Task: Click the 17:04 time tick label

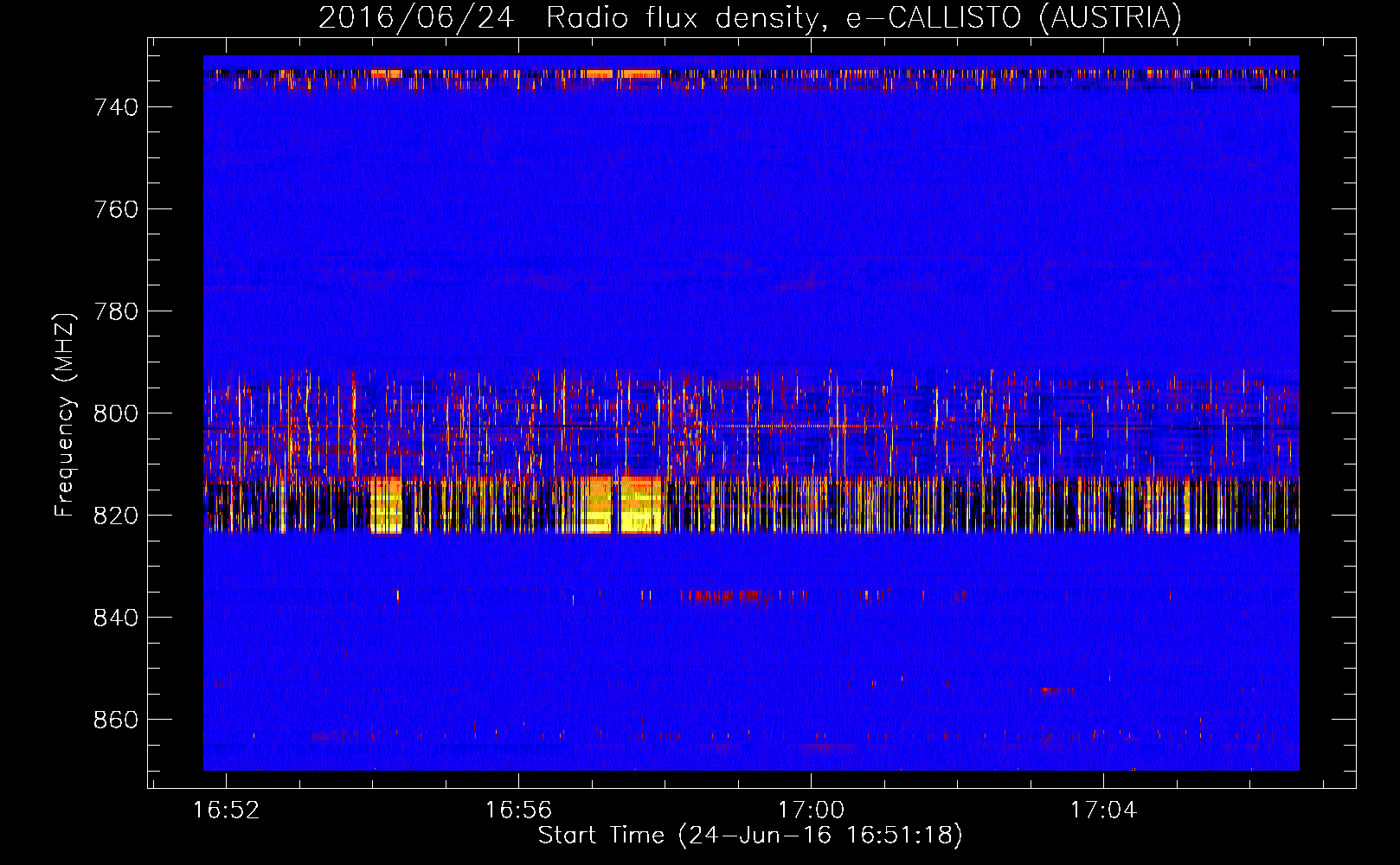Action: click(1103, 811)
